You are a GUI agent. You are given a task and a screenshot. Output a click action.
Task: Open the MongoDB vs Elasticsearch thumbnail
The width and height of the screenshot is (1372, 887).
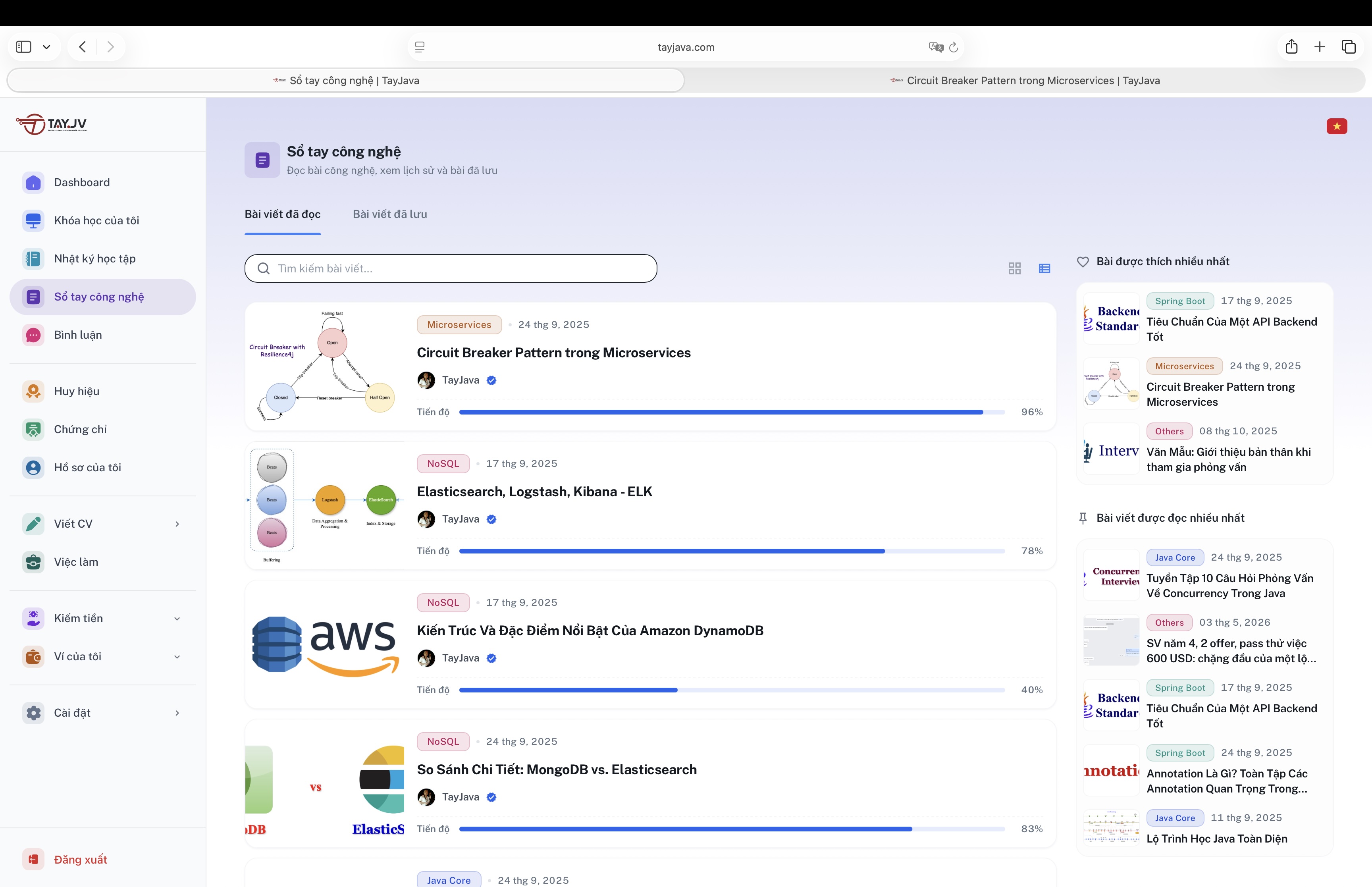(325, 783)
